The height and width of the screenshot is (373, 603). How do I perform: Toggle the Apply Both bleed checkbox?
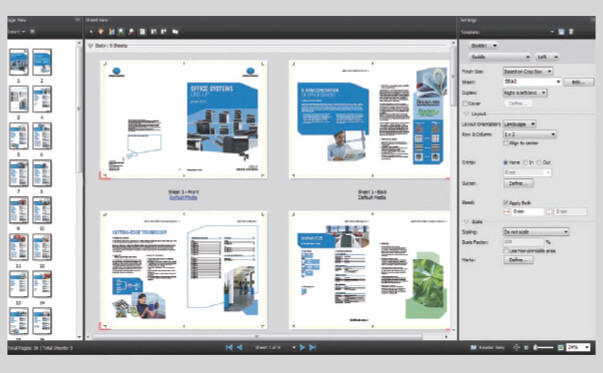(x=506, y=203)
